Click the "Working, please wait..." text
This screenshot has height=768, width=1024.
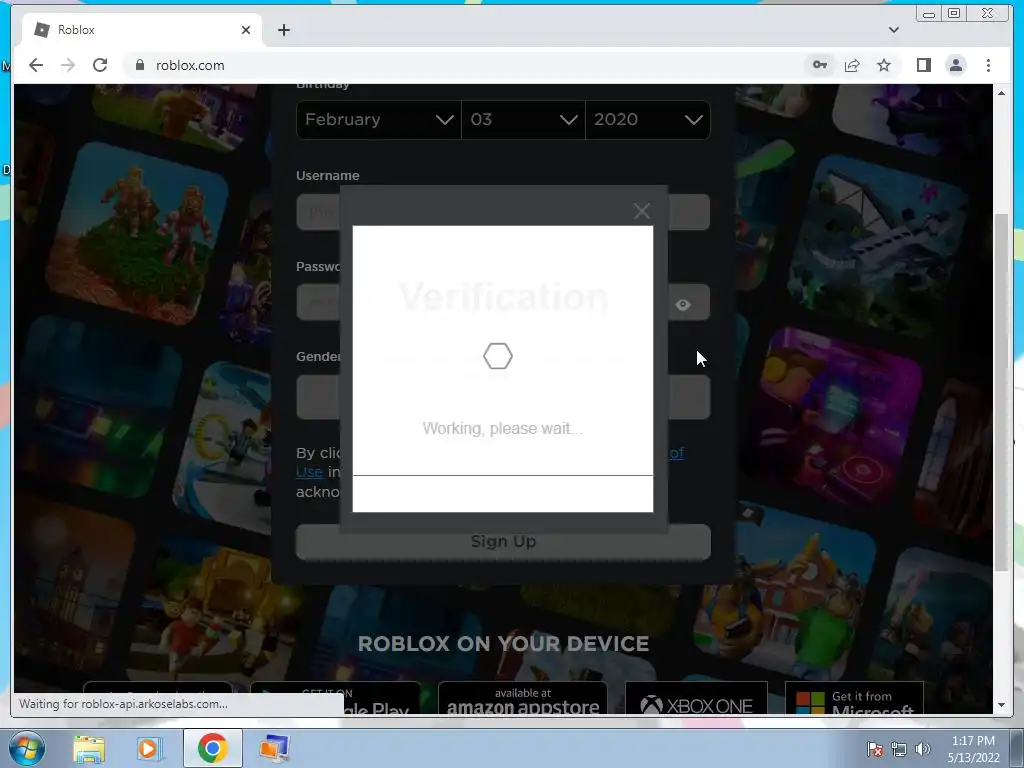pyautogui.click(x=502, y=428)
